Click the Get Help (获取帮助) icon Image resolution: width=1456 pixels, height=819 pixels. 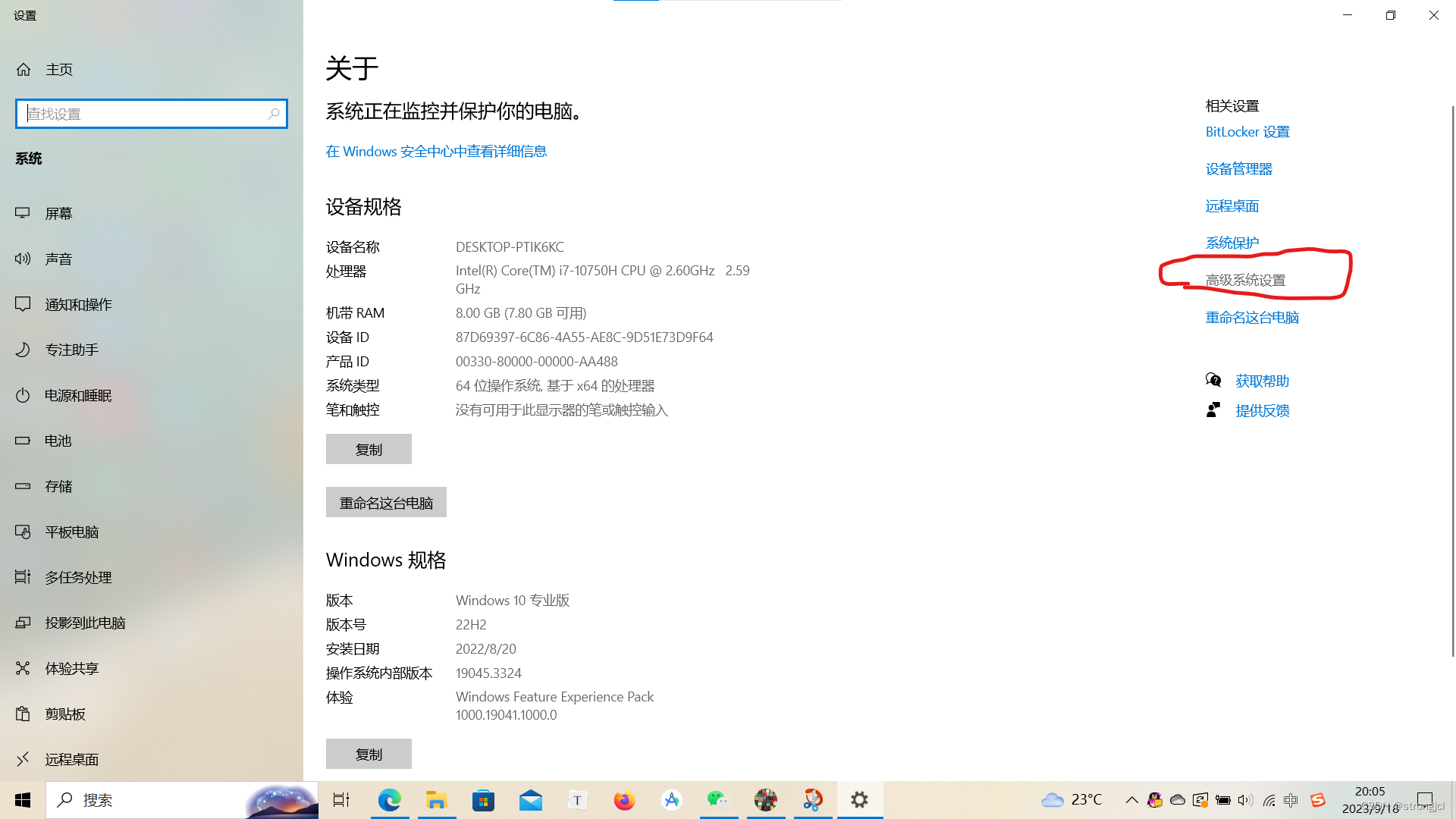[1213, 380]
